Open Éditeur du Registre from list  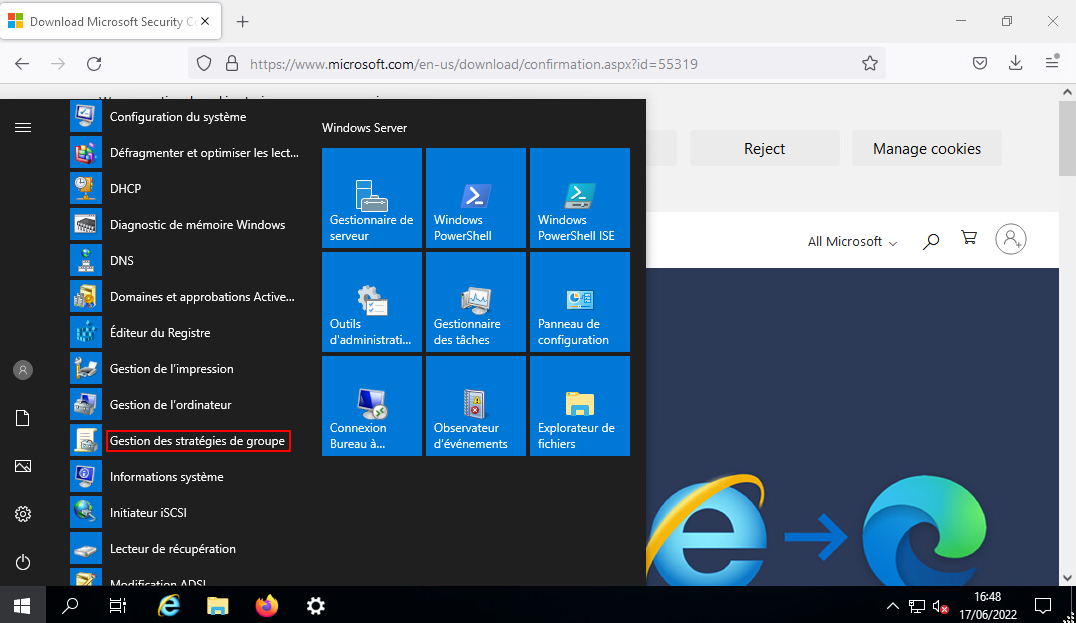(x=160, y=333)
